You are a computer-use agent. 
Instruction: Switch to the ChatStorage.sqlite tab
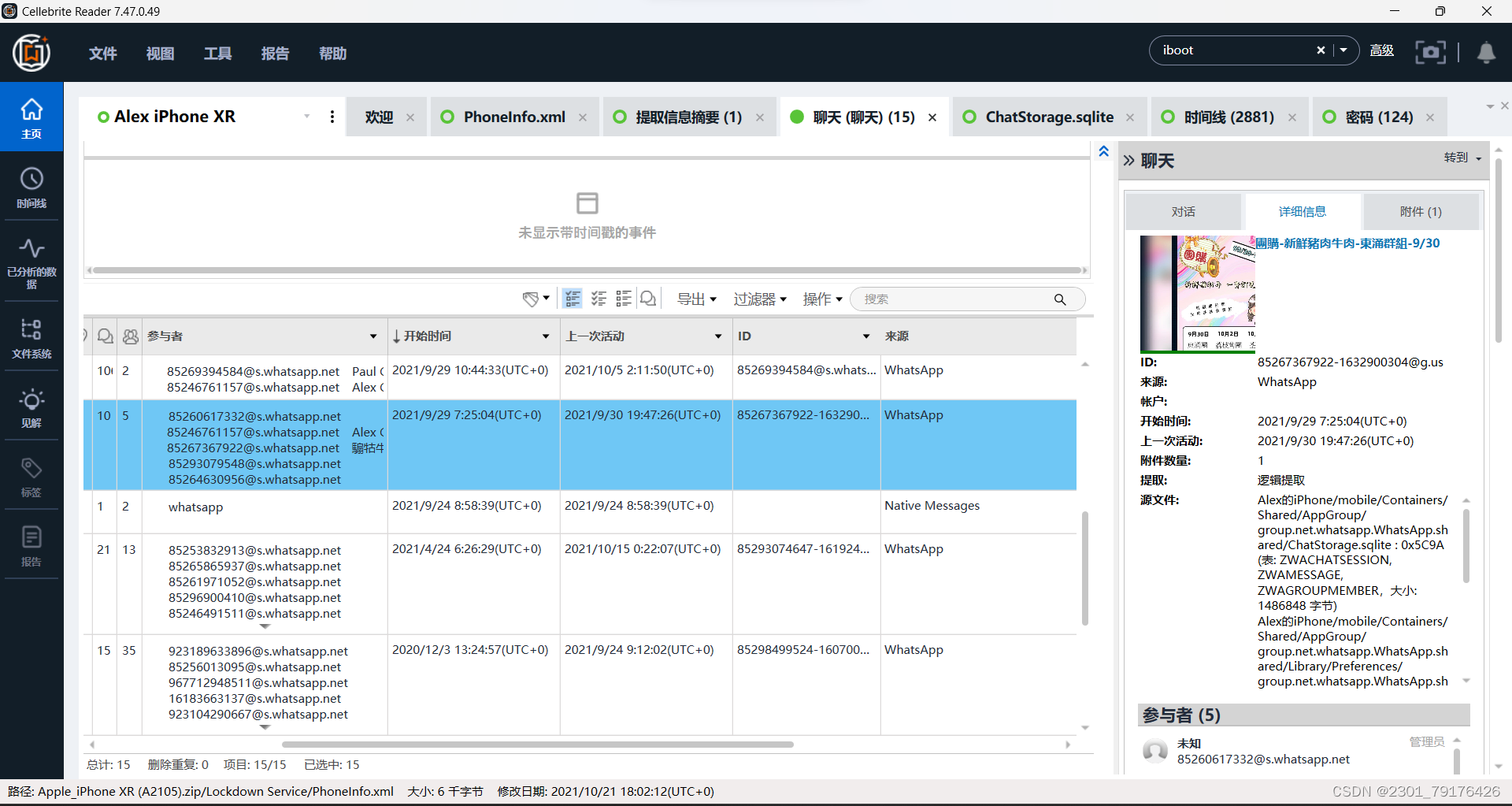(x=1049, y=117)
